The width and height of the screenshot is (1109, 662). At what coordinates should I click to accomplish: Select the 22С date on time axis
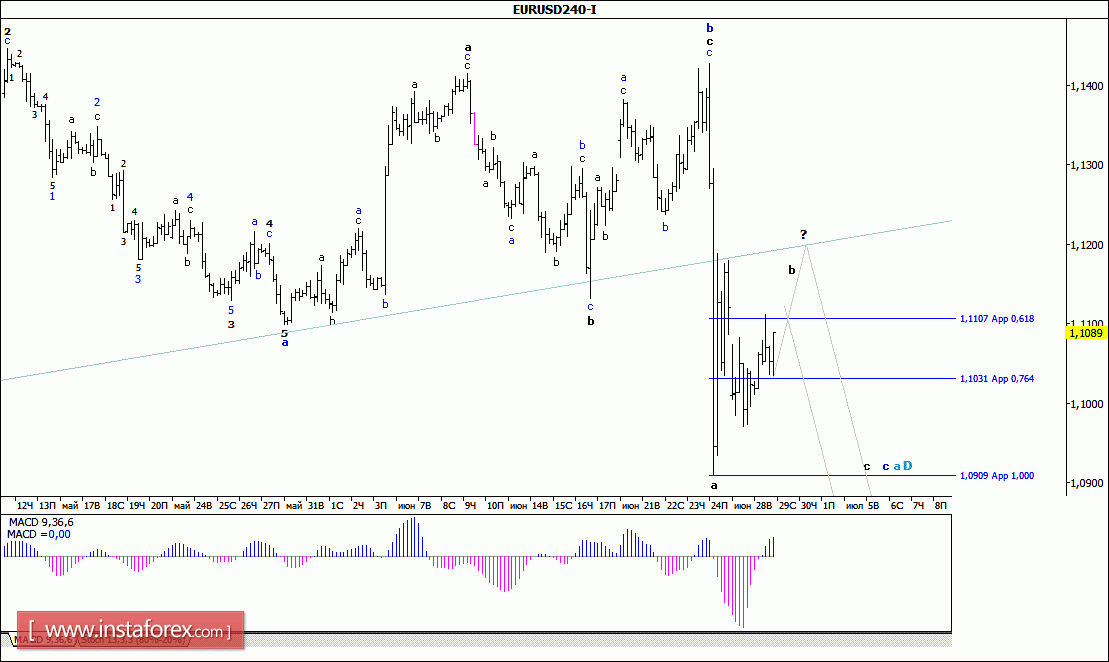[675, 505]
